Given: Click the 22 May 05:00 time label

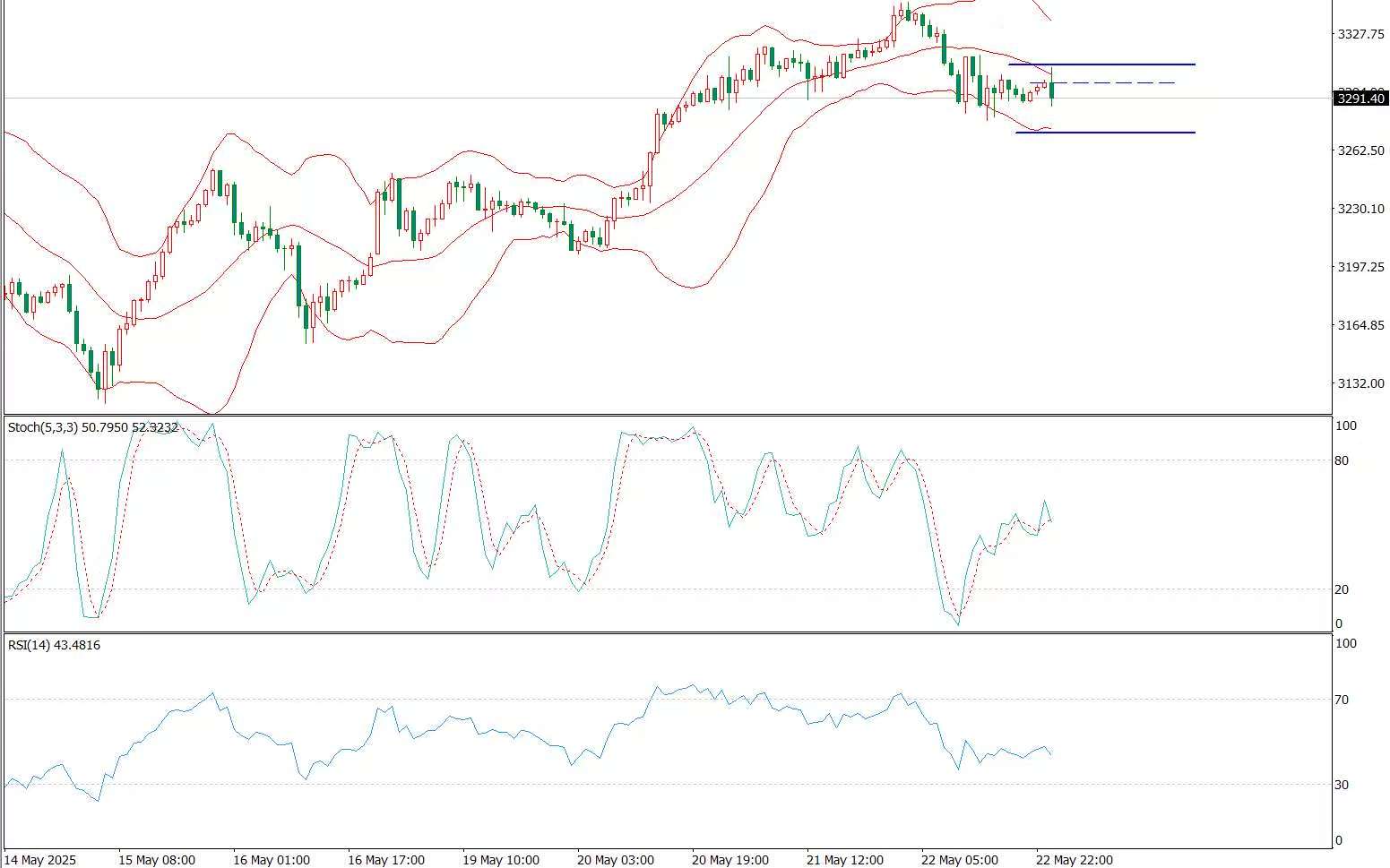Looking at the screenshot, I should click(960, 860).
